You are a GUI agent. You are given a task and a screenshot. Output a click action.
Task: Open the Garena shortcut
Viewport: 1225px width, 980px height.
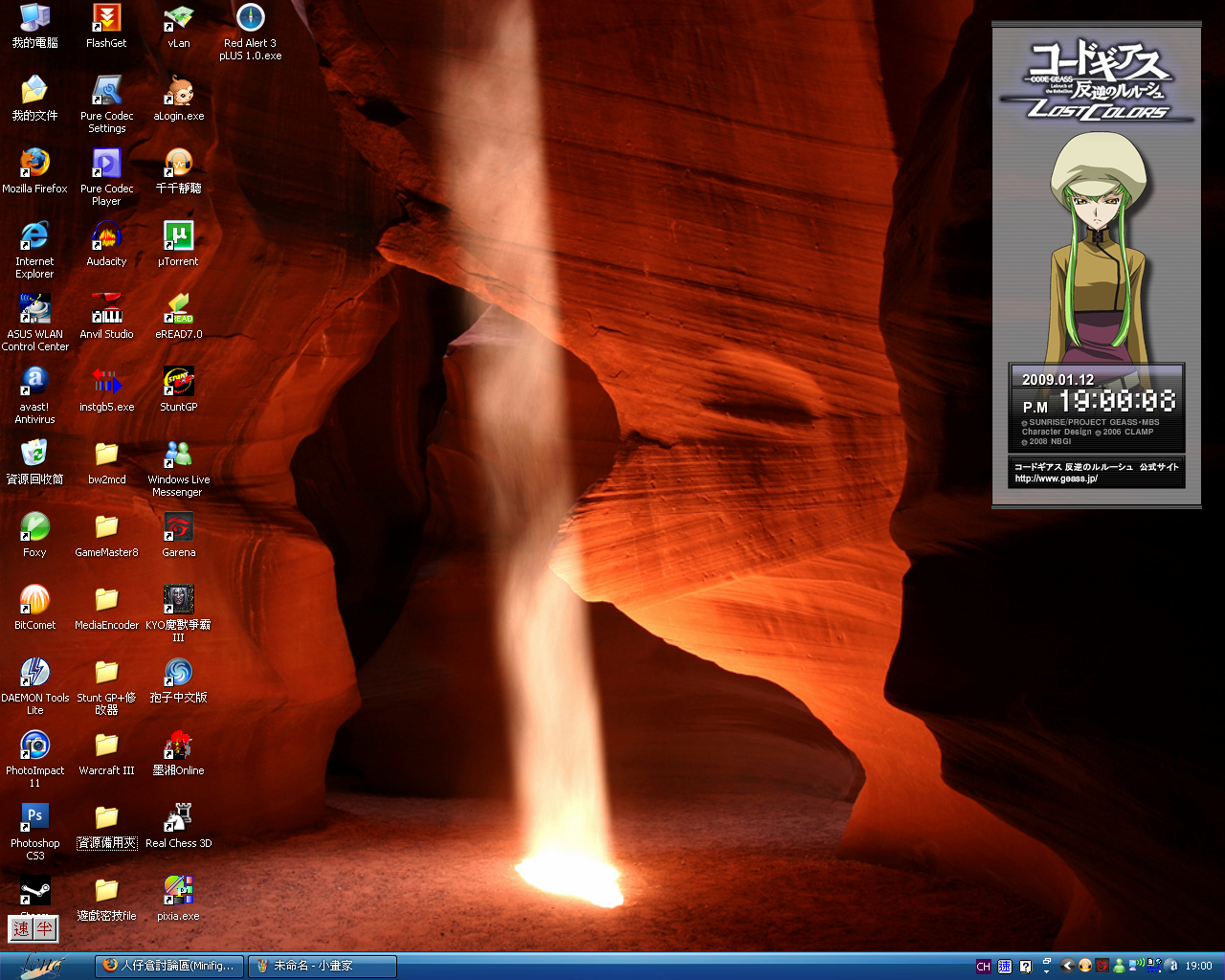[x=178, y=527]
